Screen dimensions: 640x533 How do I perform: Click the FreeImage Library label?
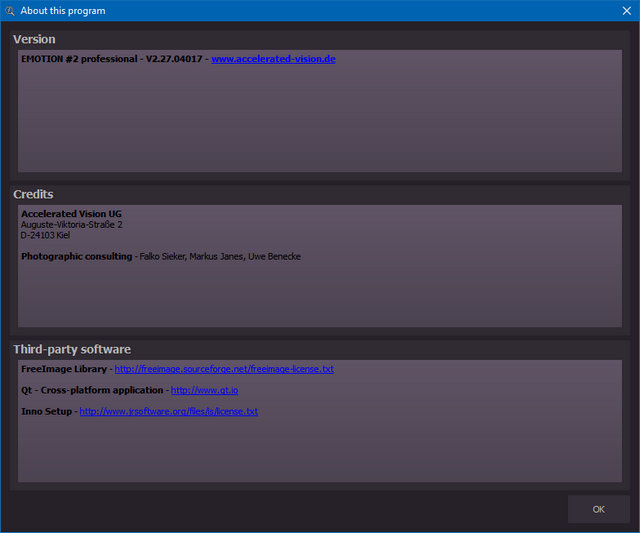click(x=64, y=369)
